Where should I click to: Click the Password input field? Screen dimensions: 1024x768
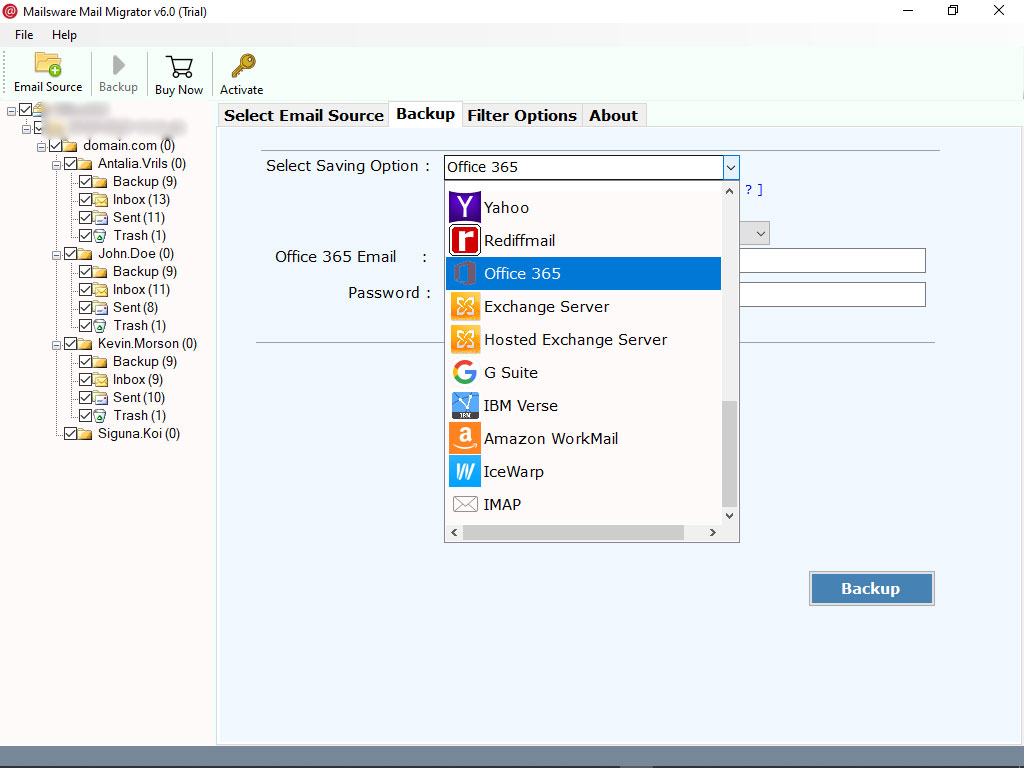pyautogui.click(x=833, y=295)
